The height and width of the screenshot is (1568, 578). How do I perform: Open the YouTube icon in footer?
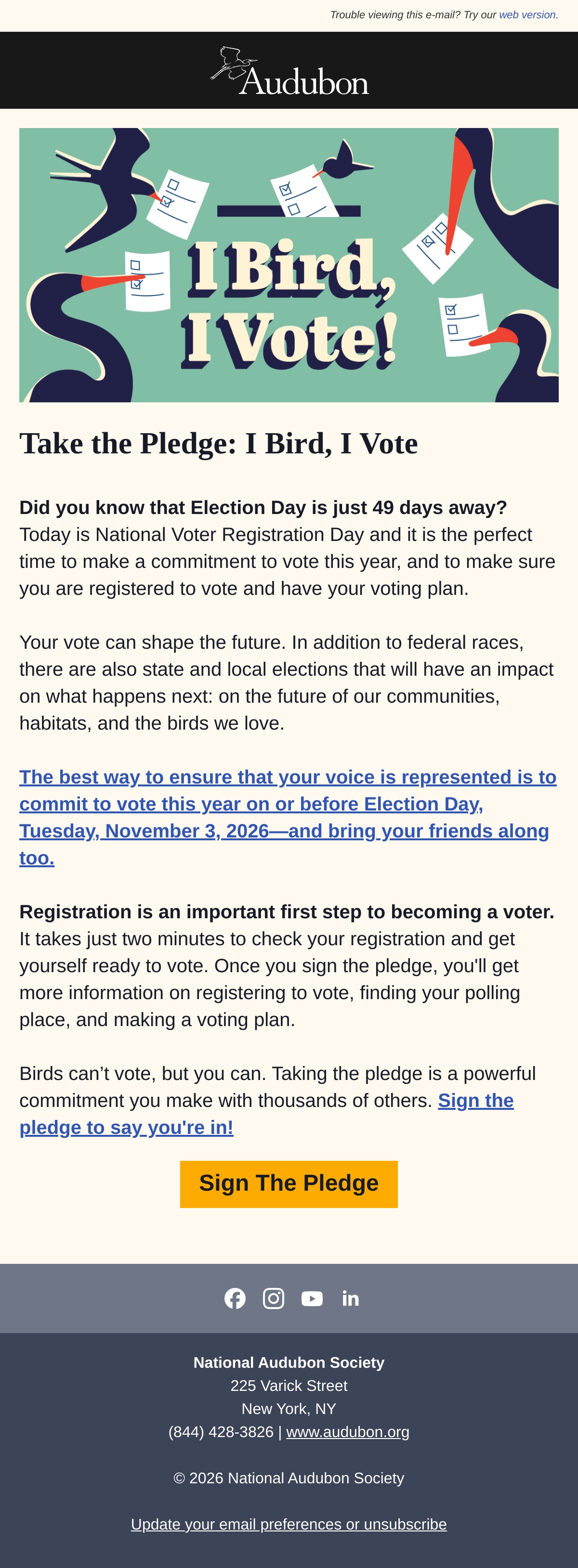pyautogui.click(x=312, y=1298)
